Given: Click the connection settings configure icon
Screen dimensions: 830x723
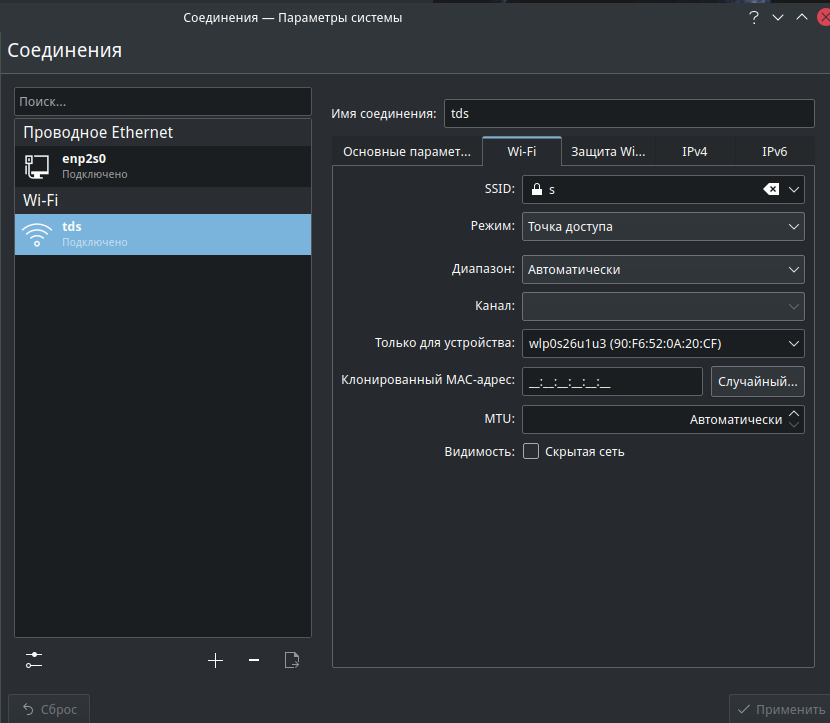Looking at the screenshot, I should (34, 660).
